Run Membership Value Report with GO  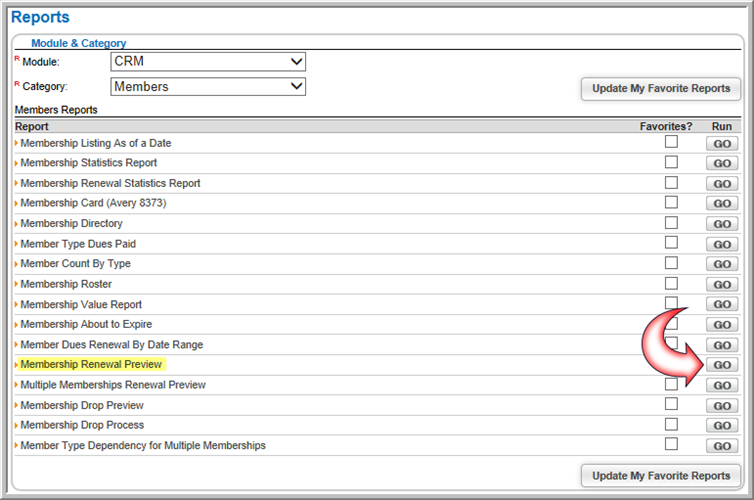coord(722,304)
